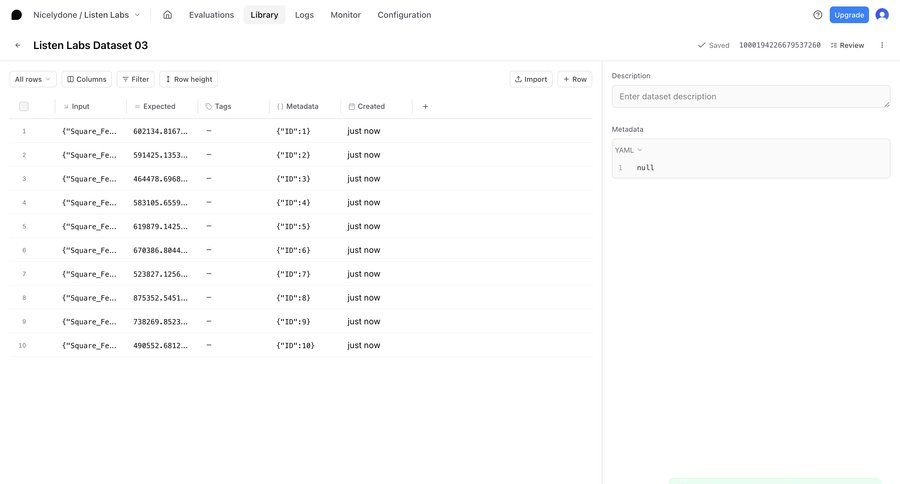Open Expected cell 670386.8044...

161,250
